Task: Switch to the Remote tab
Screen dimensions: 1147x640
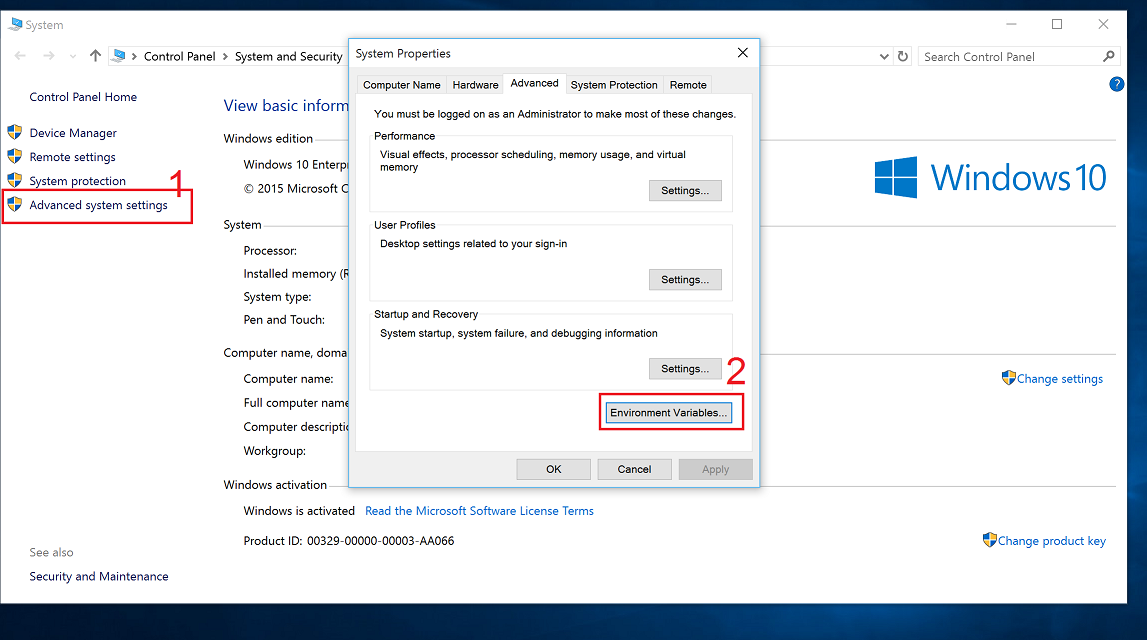Action: click(x=688, y=85)
